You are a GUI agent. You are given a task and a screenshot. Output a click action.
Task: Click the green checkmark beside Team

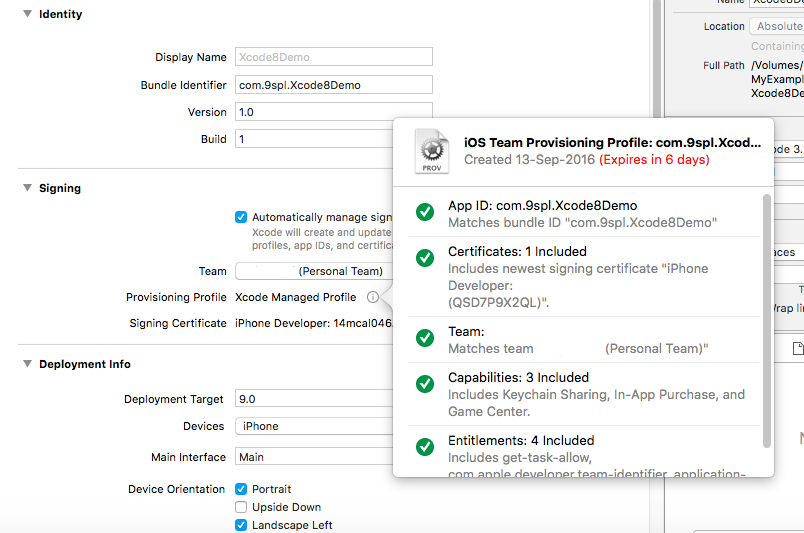(424, 339)
